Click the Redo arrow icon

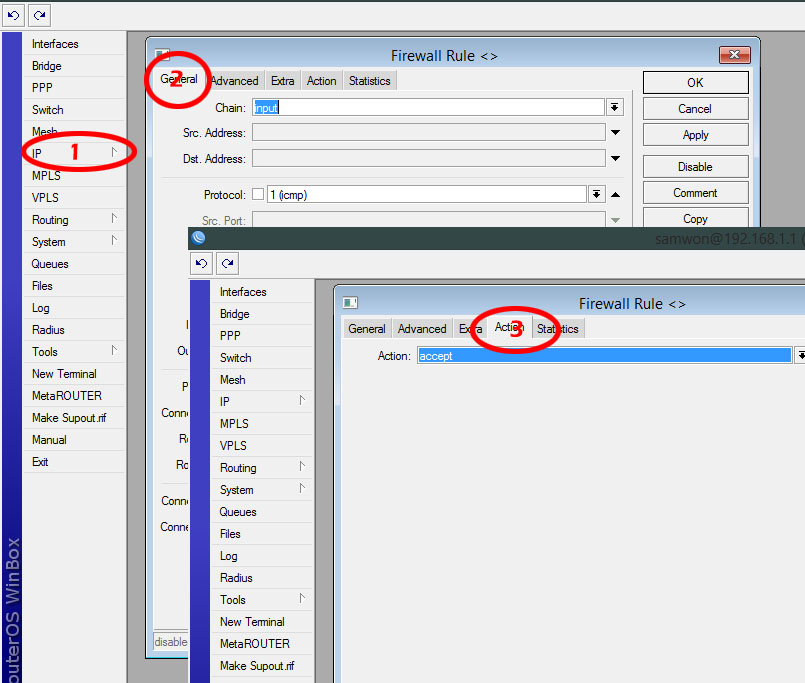click(38, 15)
